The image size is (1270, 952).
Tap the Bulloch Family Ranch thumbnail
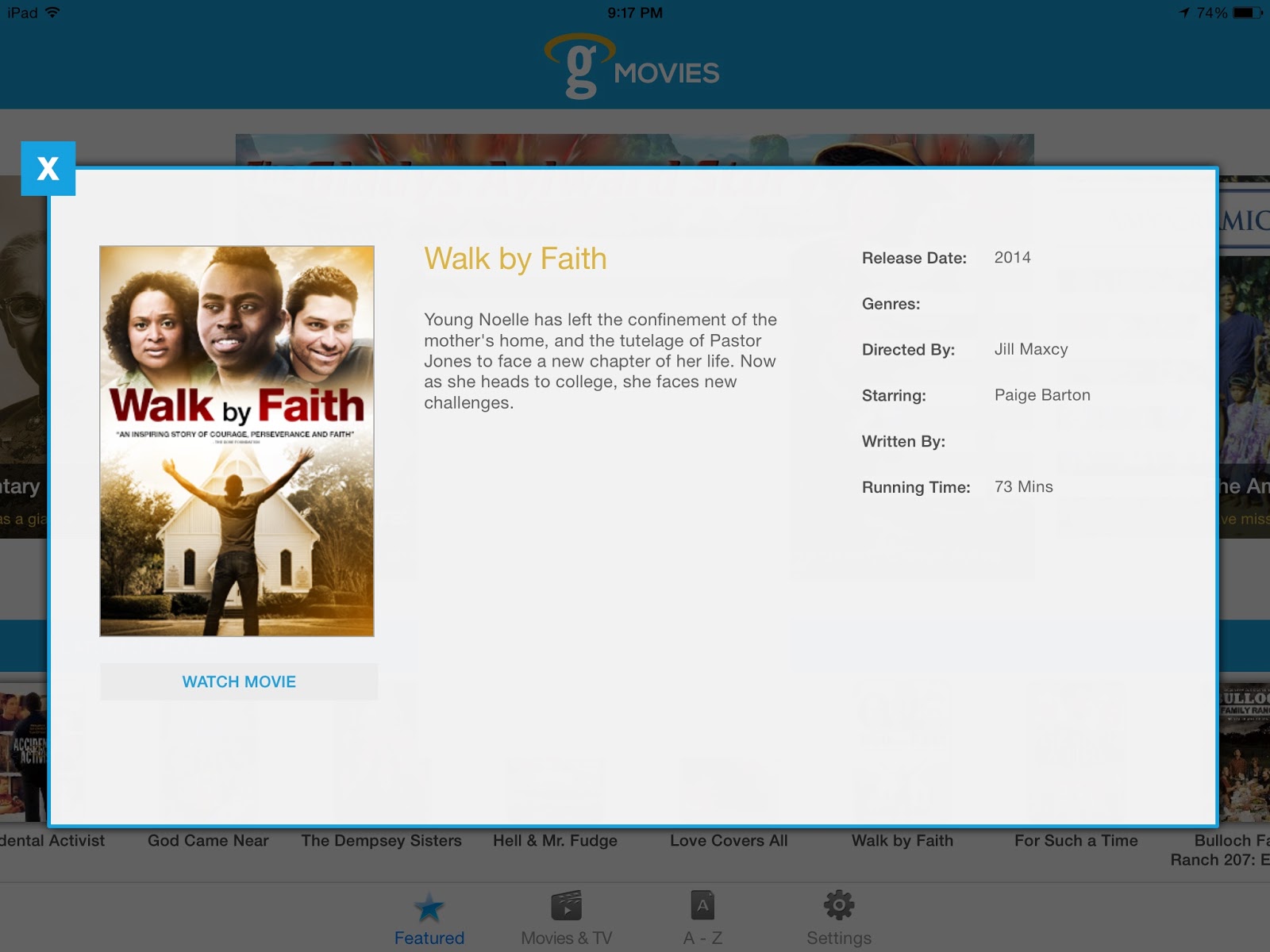[x=1245, y=754]
